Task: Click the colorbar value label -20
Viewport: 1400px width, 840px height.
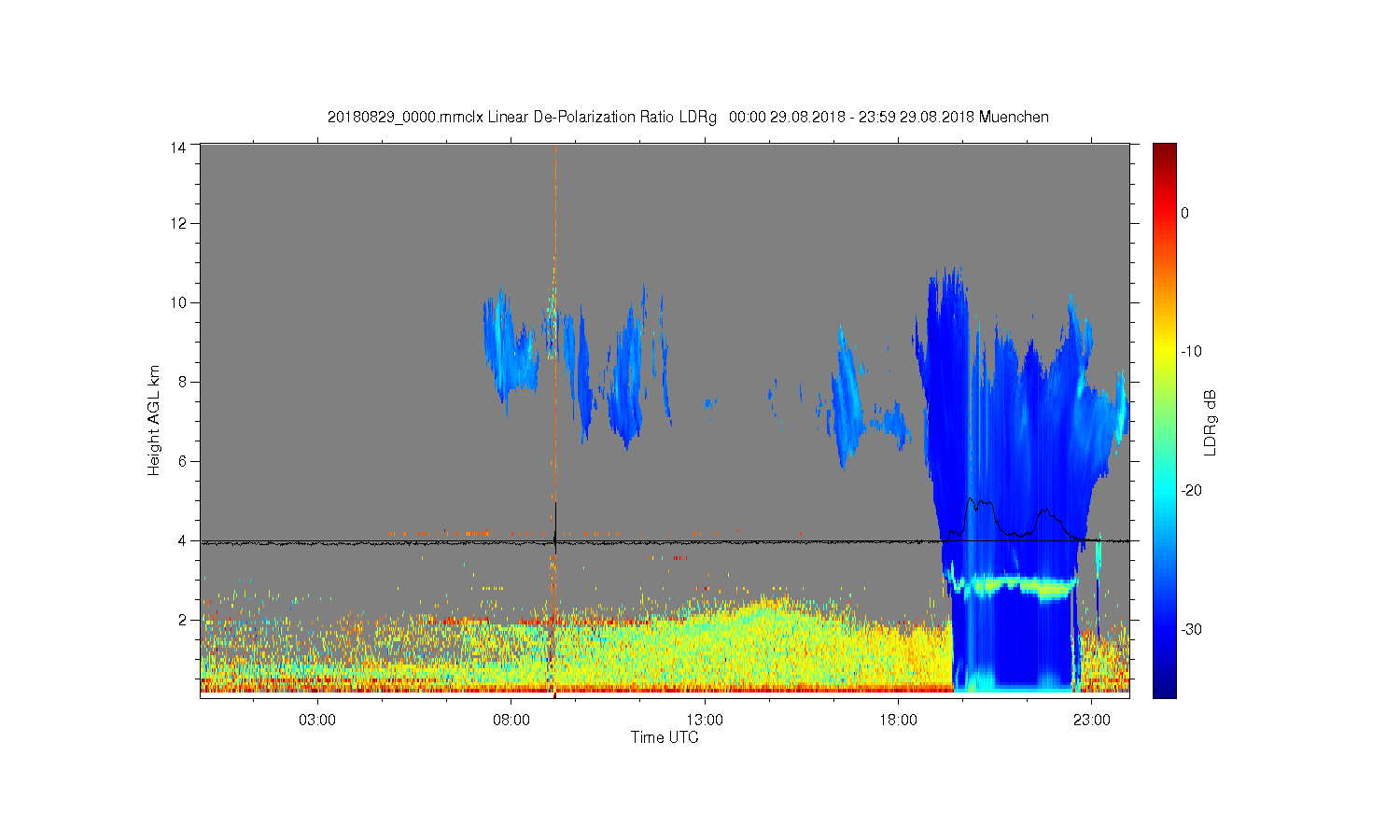Action: [x=1191, y=491]
